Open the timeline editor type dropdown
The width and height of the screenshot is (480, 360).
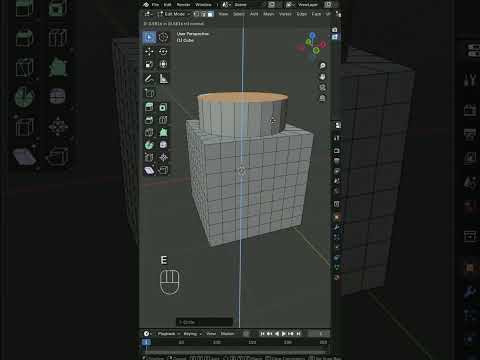pyautogui.click(x=148, y=334)
